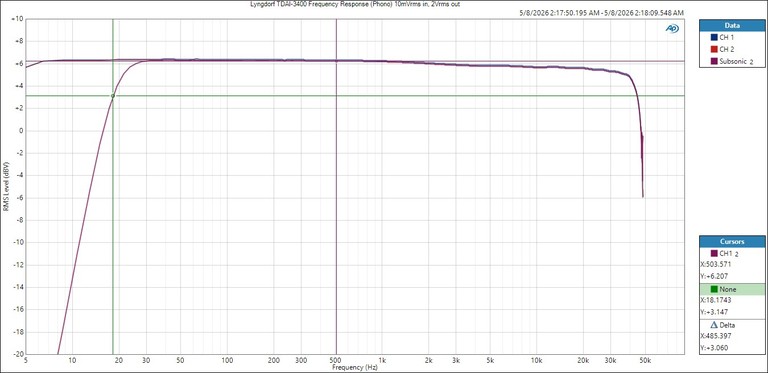The height and width of the screenshot is (373, 768).
Task: Click the 50k tick label on frequency axis
Action: (645, 361)
